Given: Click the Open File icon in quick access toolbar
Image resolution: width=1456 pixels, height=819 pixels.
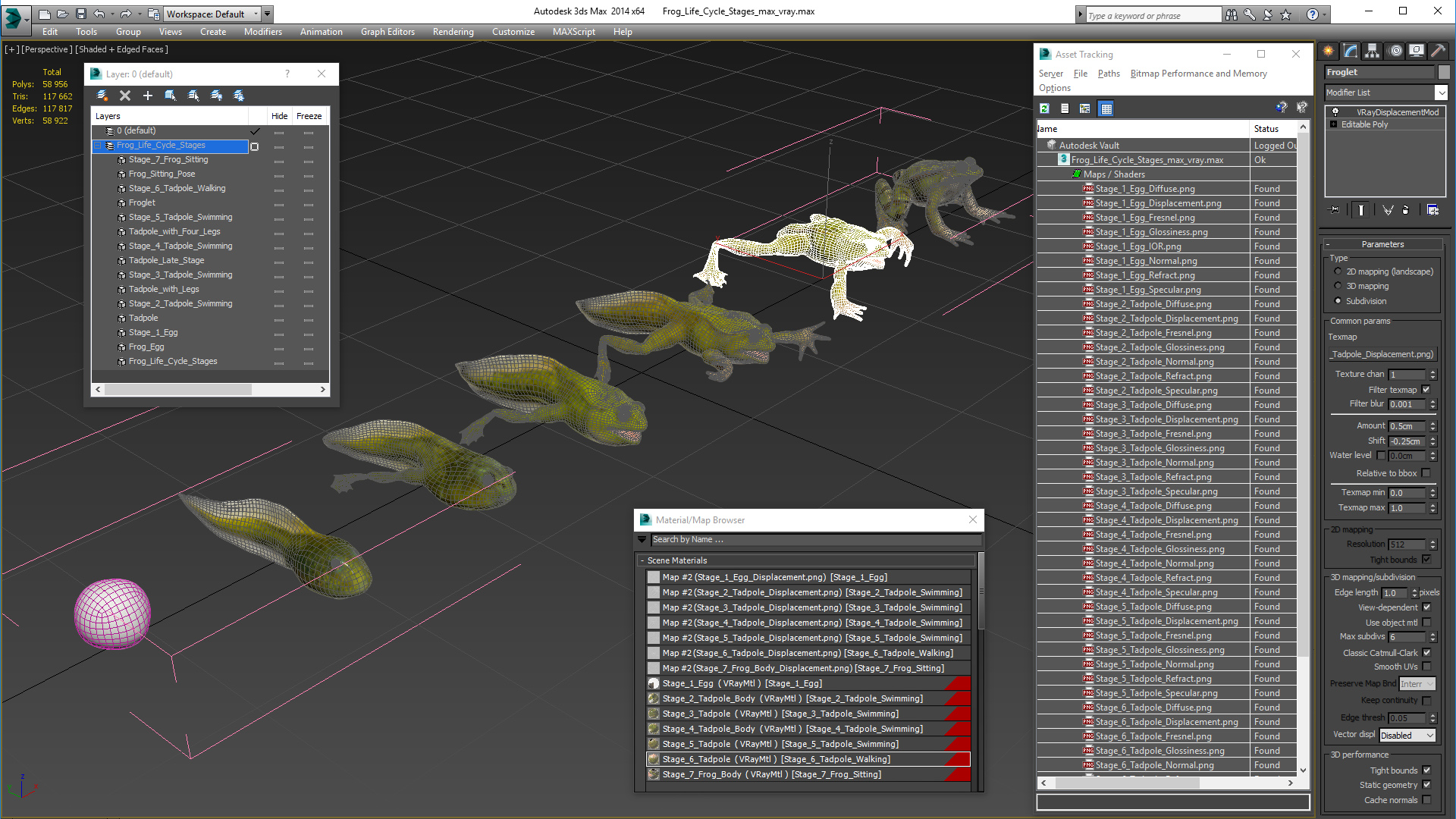Looking at the screenshot, I should 63,14.
